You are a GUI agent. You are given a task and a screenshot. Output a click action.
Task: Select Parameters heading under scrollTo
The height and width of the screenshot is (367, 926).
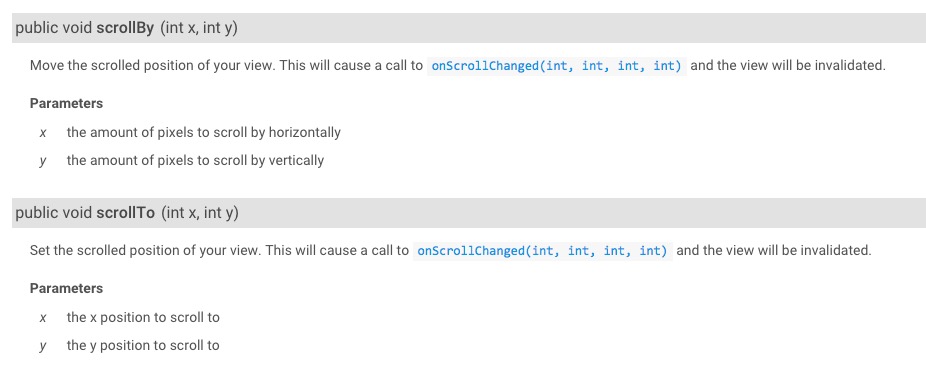(66, 288)
